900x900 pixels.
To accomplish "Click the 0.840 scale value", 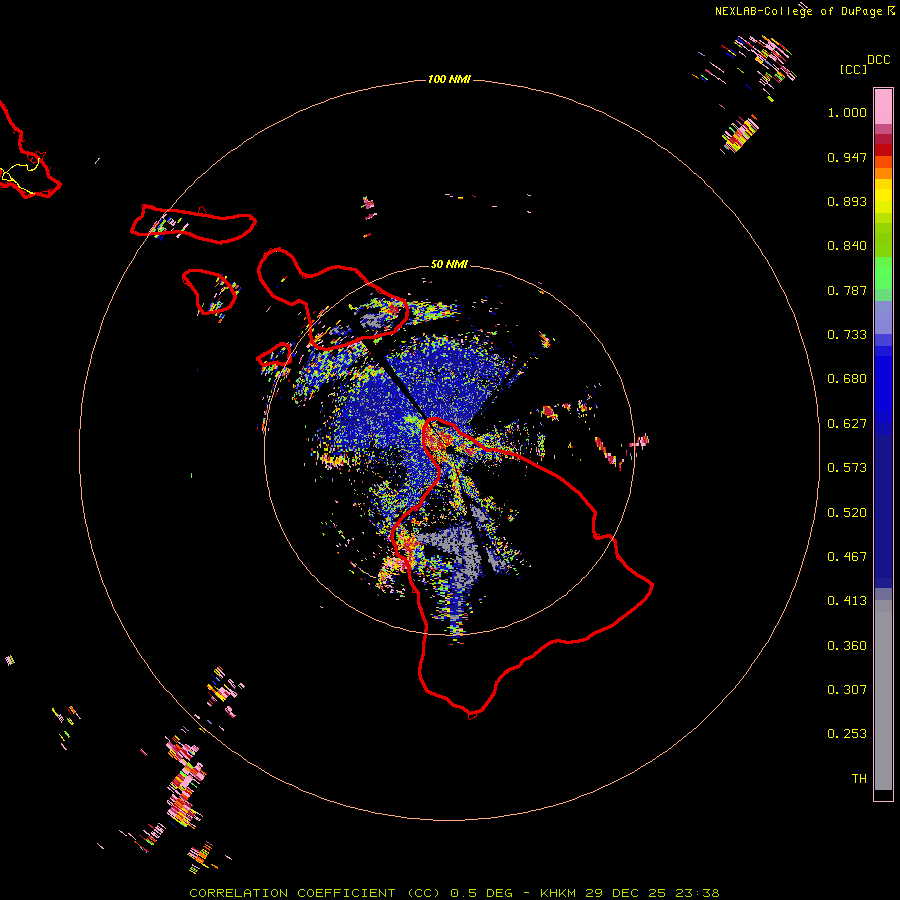I will point(847,246).
